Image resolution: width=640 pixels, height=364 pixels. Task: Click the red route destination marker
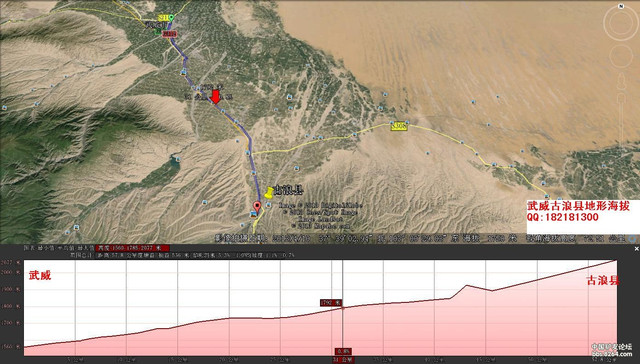[x=257, y=206]
